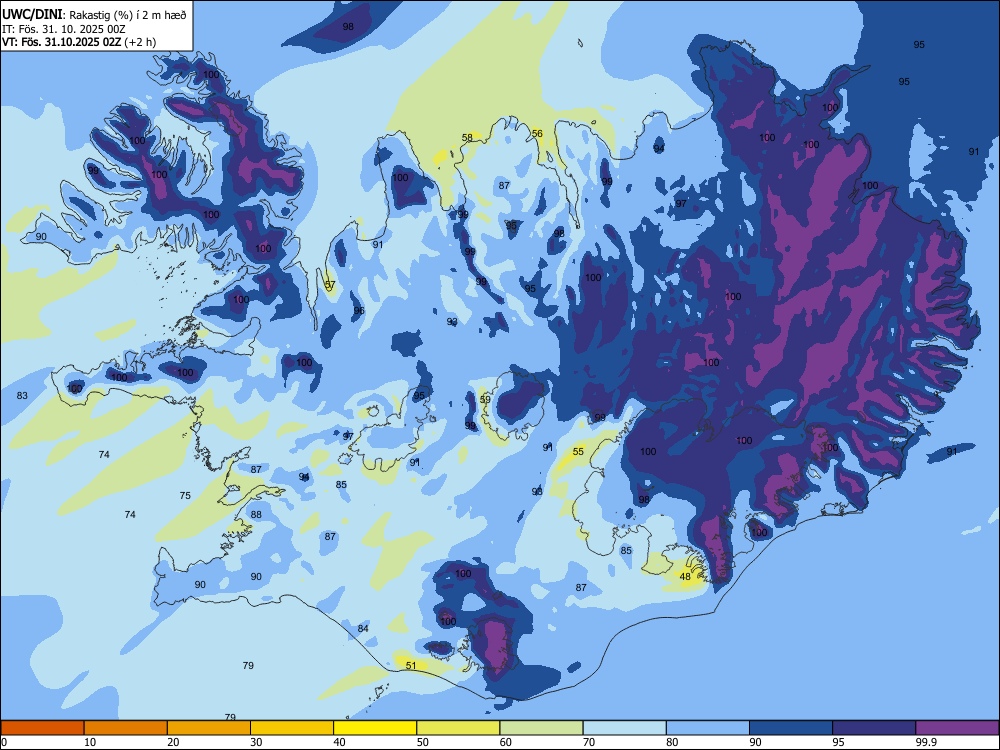Click the orange 10–20 legend swatch
Screen dimensions: 1000x750
pos(126,728)
